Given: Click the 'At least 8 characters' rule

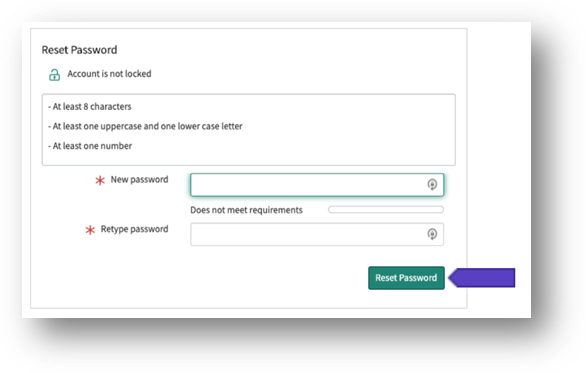Looking at the screenshot, I should [90, 107].
